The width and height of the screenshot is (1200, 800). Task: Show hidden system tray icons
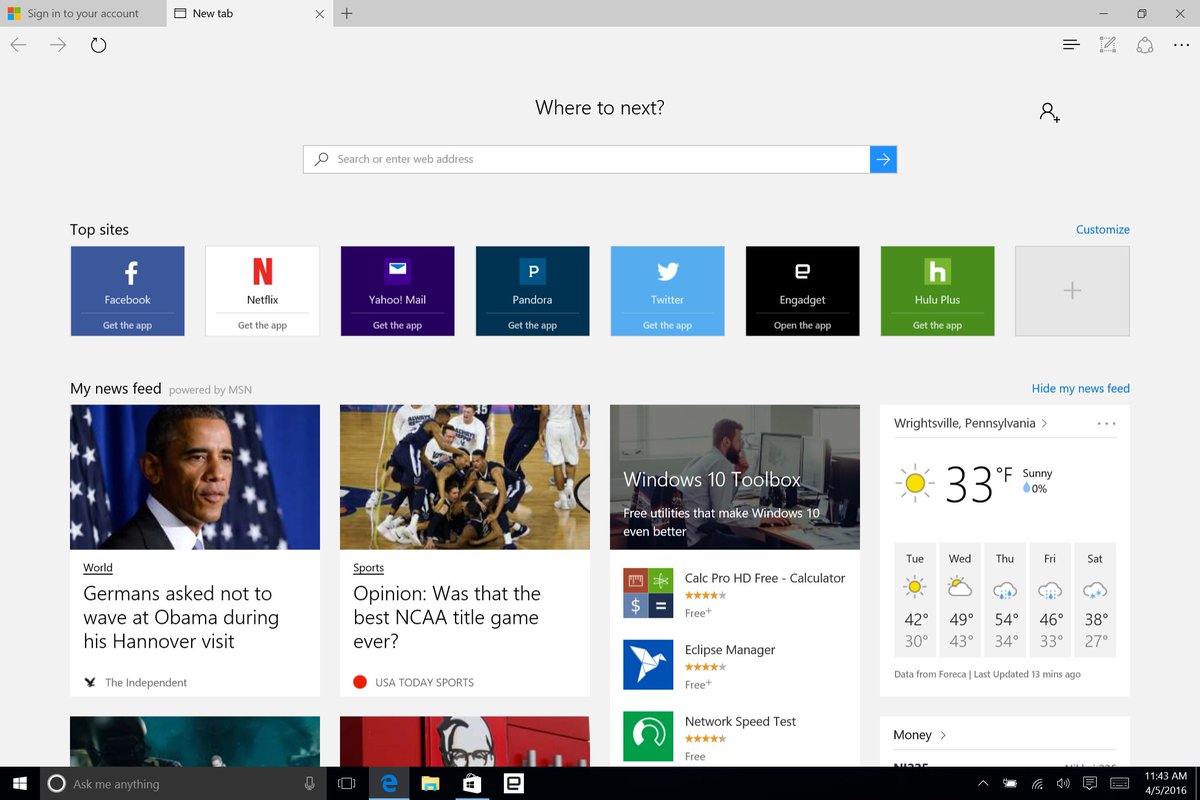point(983,783)
